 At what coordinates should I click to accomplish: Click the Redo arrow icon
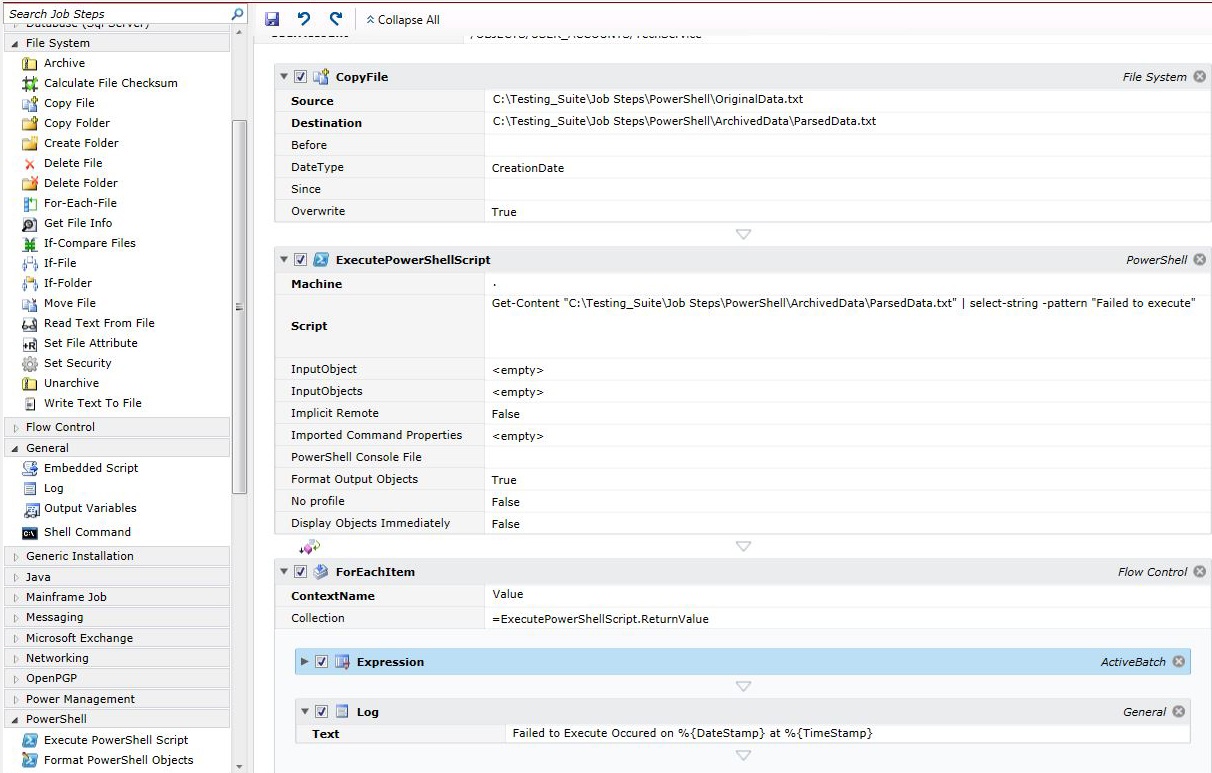tap(336, 20)
